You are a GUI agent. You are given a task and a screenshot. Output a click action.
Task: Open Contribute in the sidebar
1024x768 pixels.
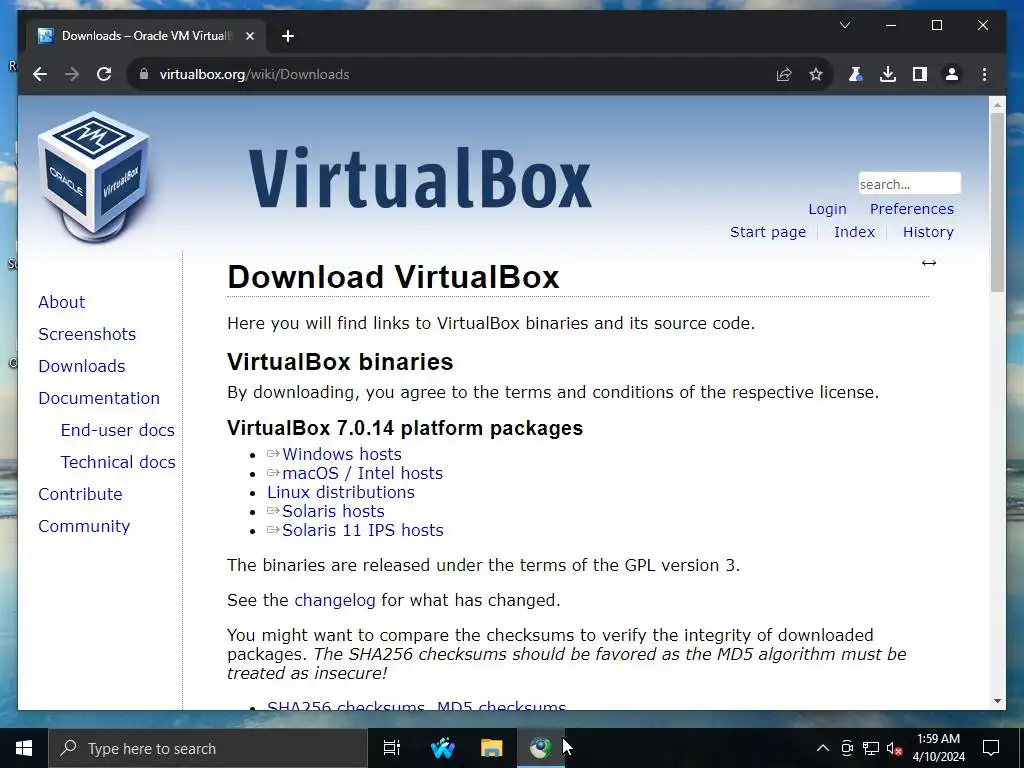tap(80, 494)
